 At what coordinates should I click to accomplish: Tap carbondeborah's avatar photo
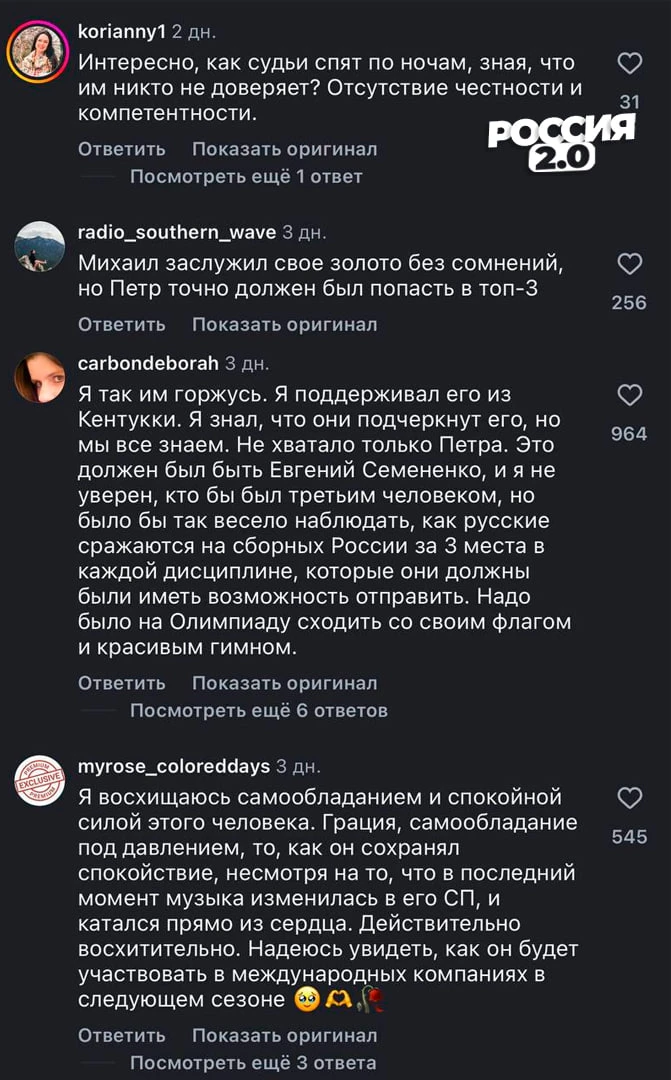39,378
